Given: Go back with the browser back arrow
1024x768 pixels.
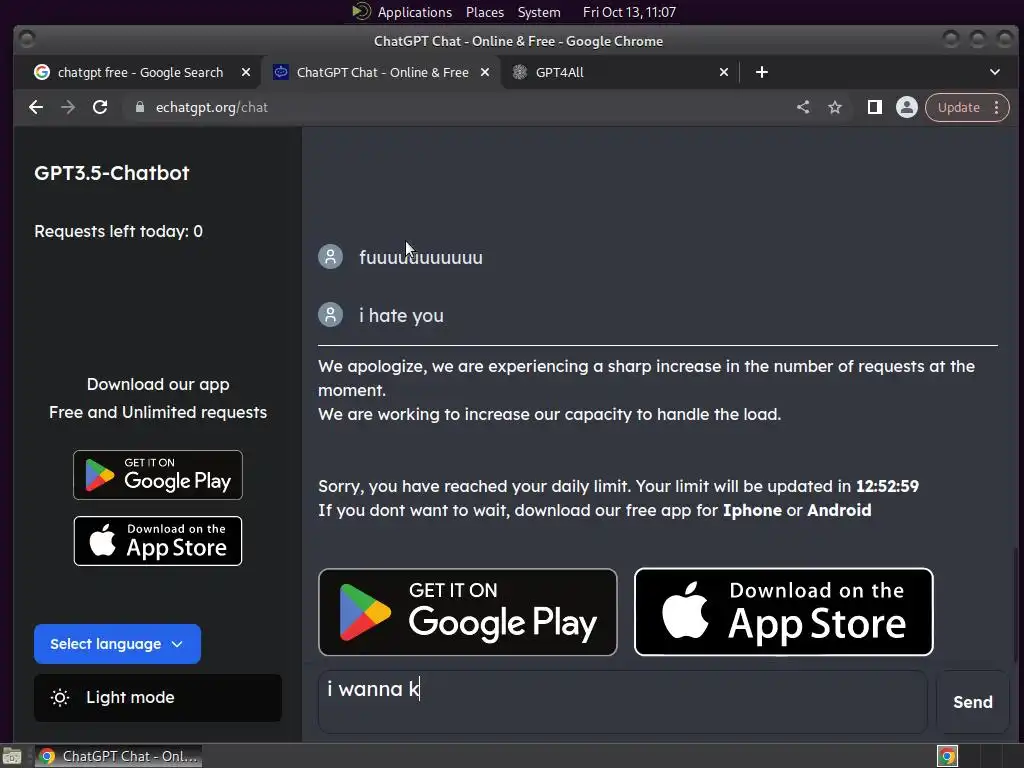Looking at the screenshot, I should click(36, 107).
